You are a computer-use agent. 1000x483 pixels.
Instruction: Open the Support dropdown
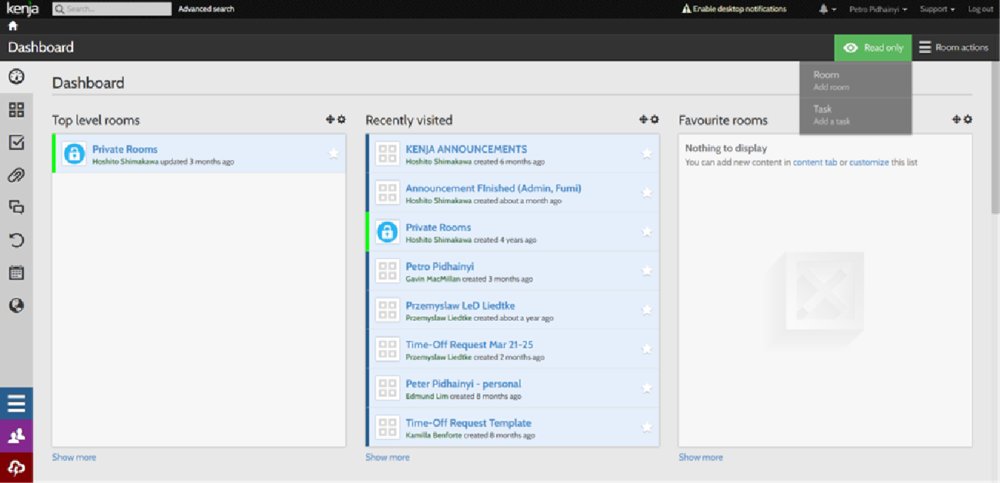pos(938,10)
